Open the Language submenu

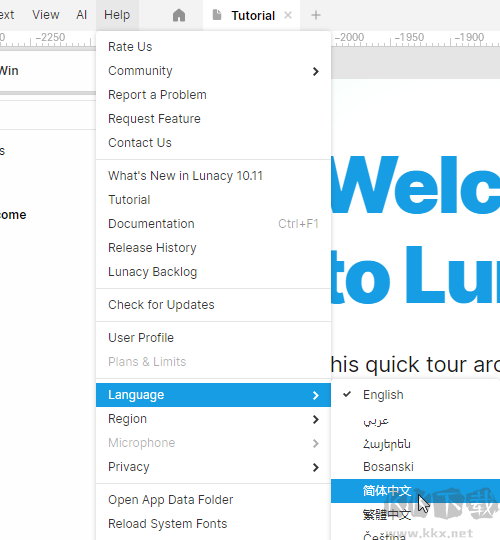tap(213, 395)
